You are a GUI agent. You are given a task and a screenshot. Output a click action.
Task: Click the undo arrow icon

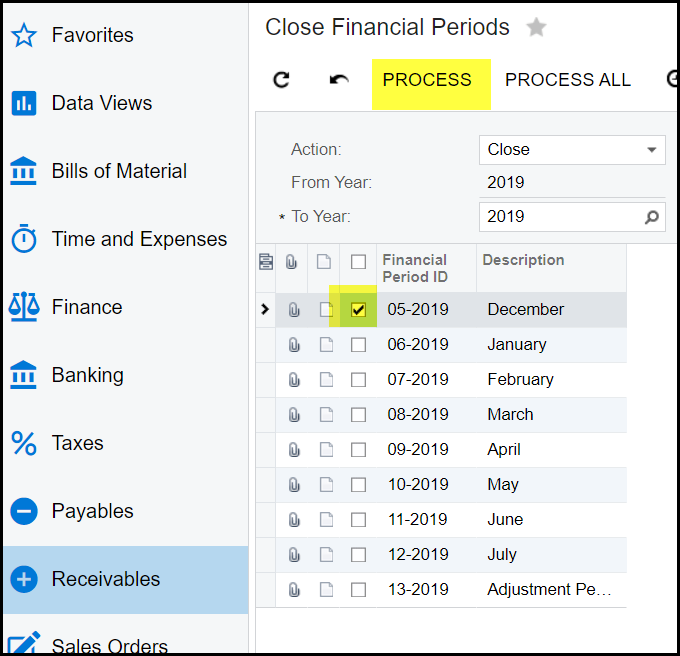(339, 80)
